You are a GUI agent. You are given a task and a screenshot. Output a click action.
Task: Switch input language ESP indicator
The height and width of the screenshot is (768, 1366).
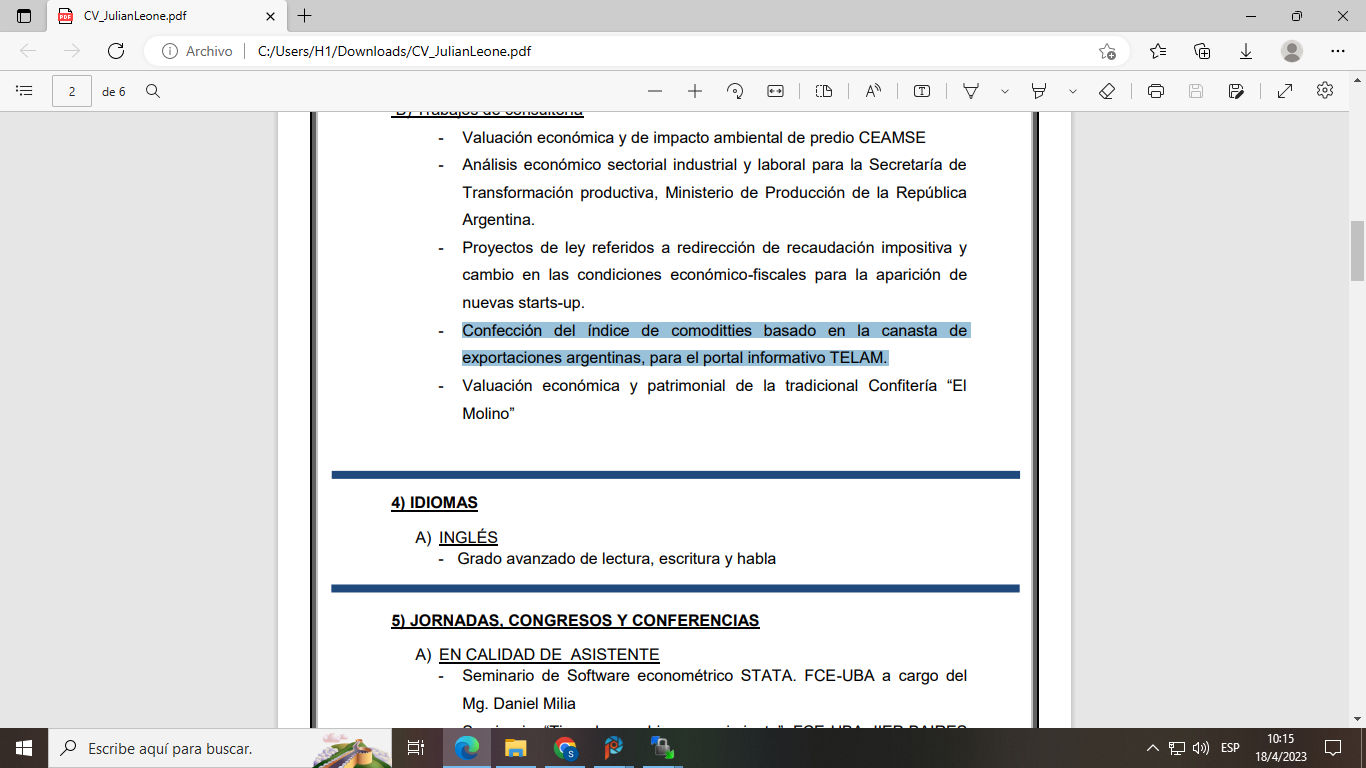(x=1230, y=748)
